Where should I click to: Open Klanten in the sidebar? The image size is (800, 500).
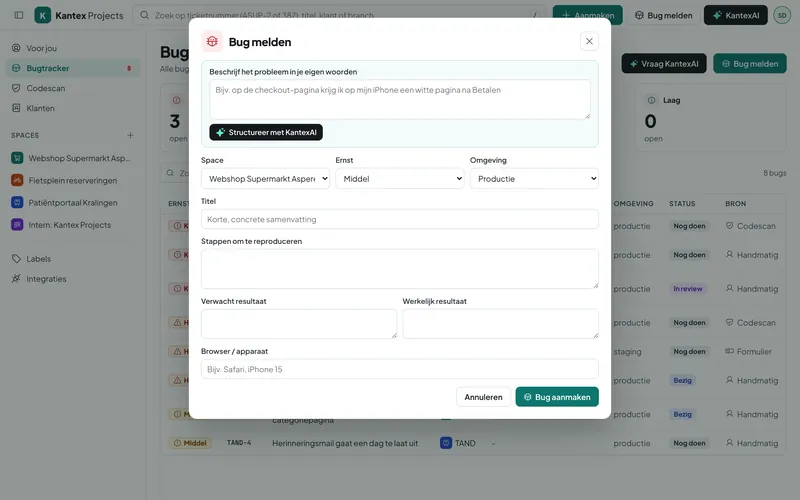tap(72, 108)
